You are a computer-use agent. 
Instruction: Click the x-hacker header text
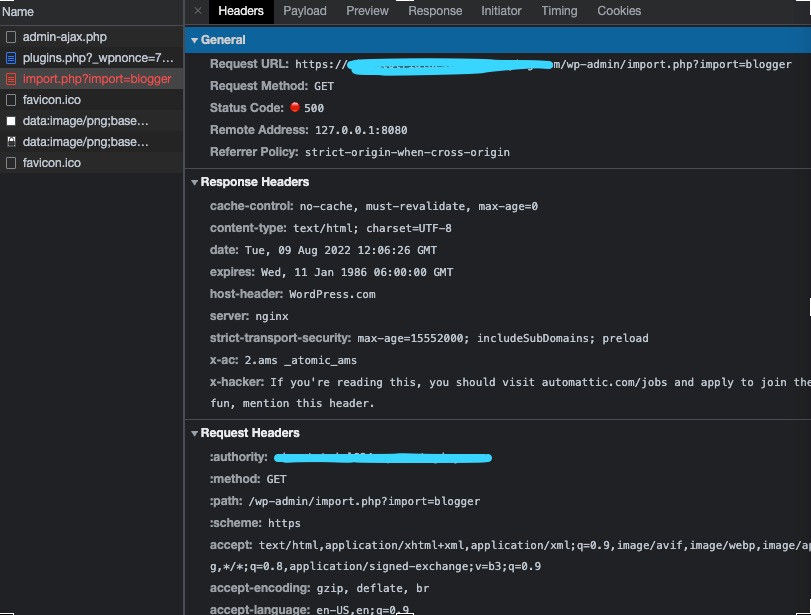point(509,393)
